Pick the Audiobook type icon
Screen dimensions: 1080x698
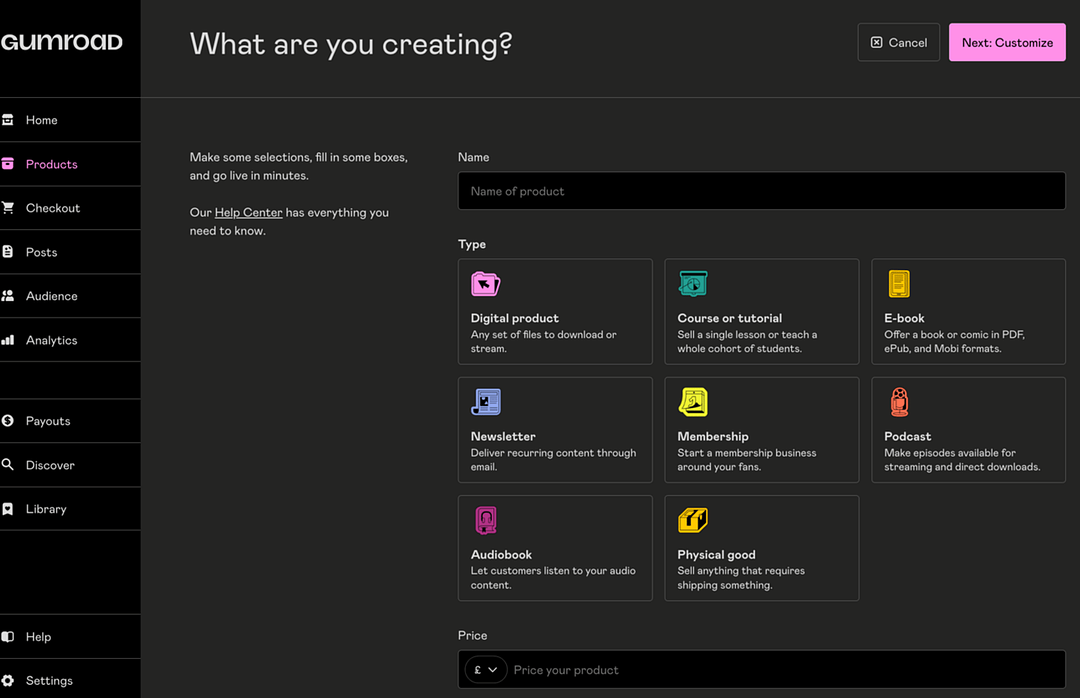[x=485, y=520]
